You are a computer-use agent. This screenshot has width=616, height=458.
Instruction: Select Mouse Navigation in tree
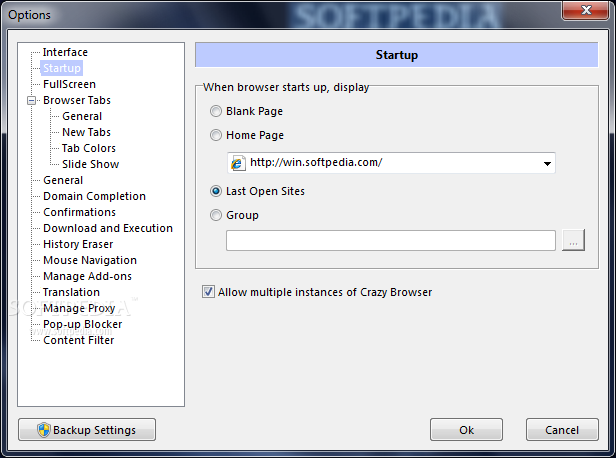click(90, 260)
